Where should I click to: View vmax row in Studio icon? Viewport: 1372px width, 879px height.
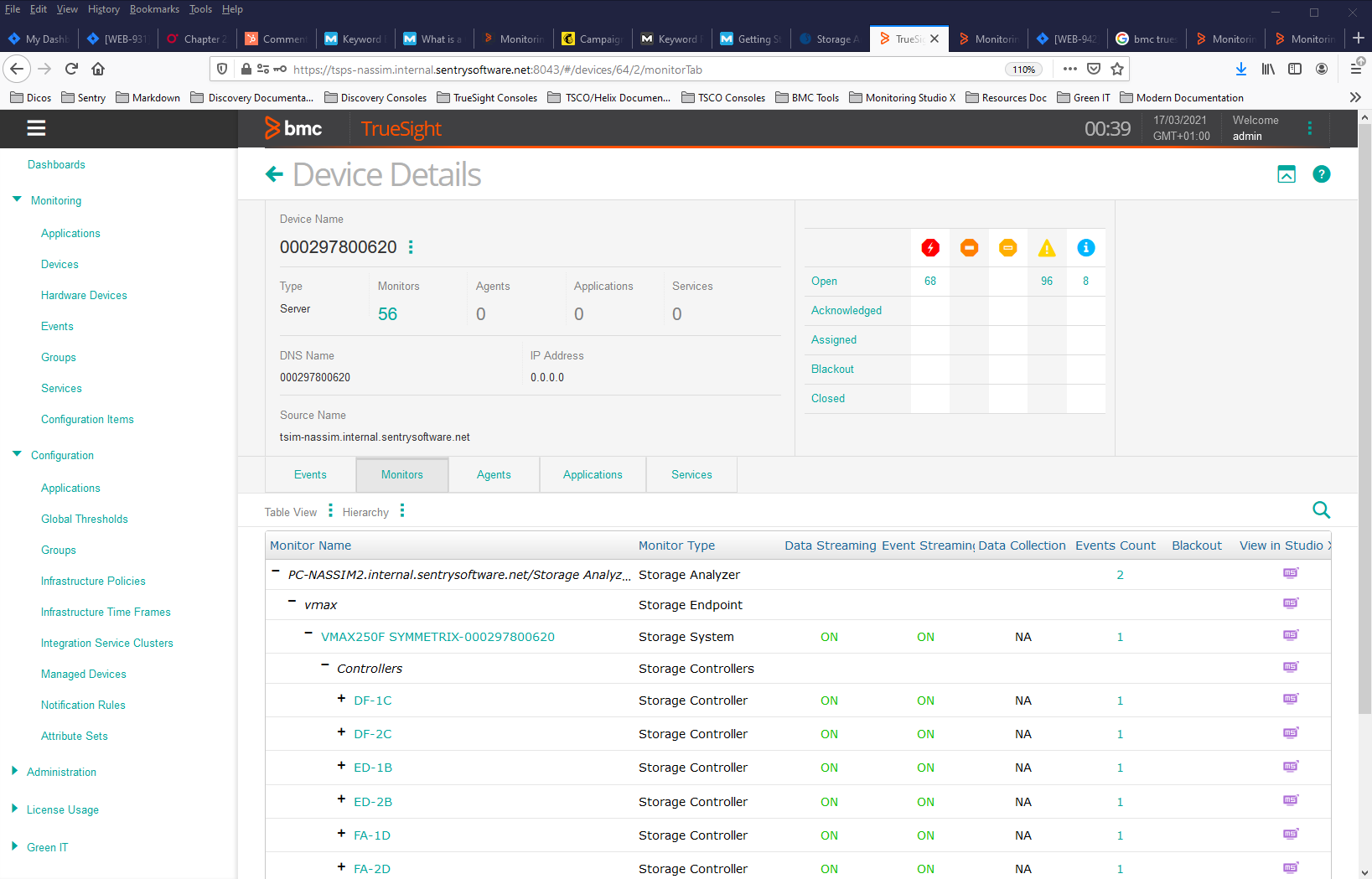tap(1291, 603)
